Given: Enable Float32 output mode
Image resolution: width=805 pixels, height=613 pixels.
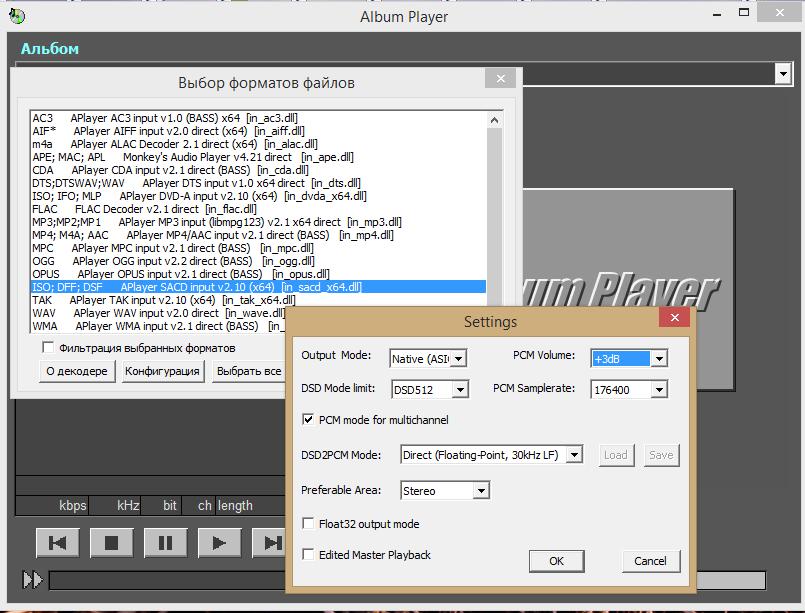Looking at the screenshot, I should tap(309, 524).
